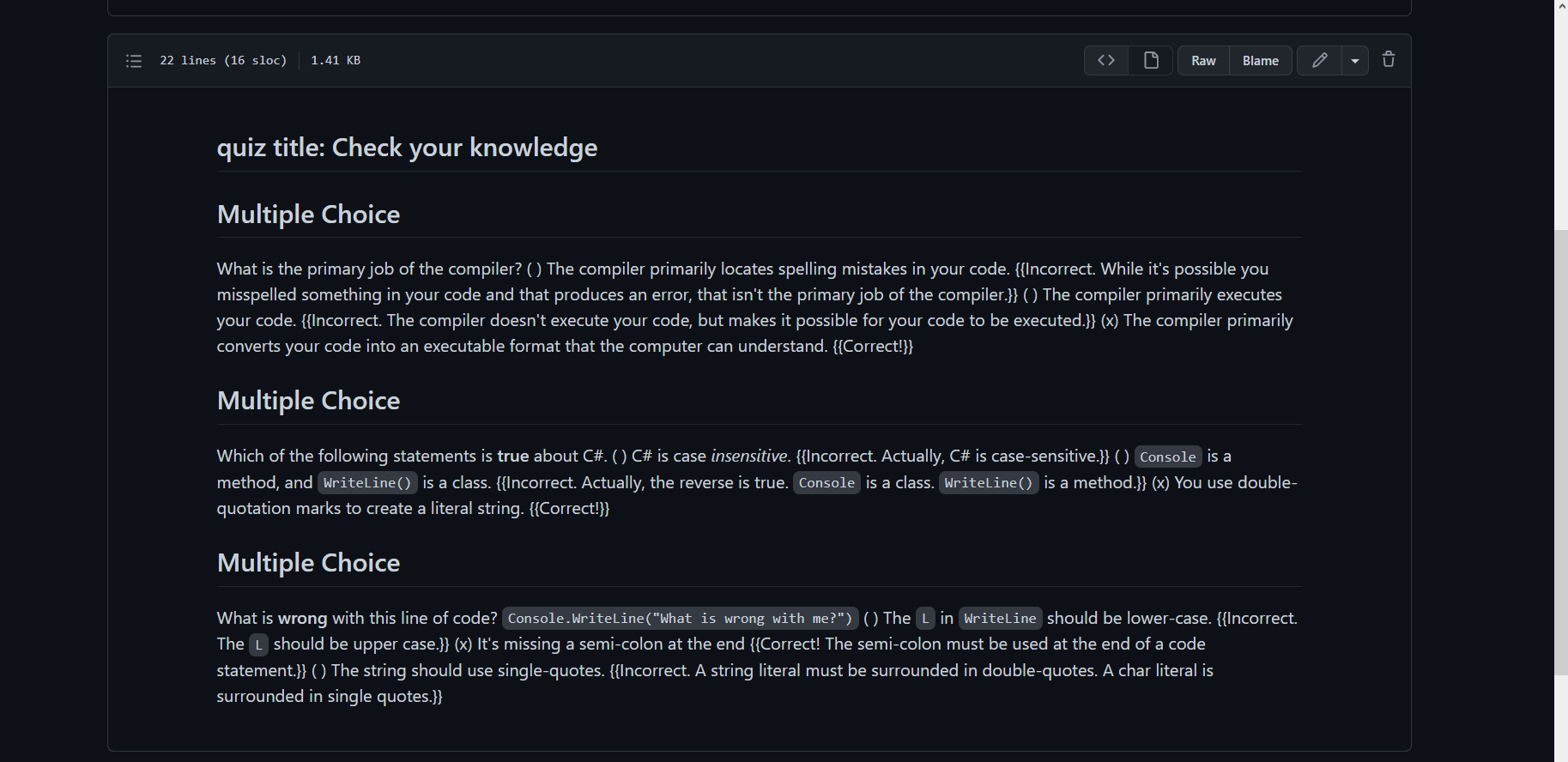Click the Raw button

click(x=1202, y=60)
